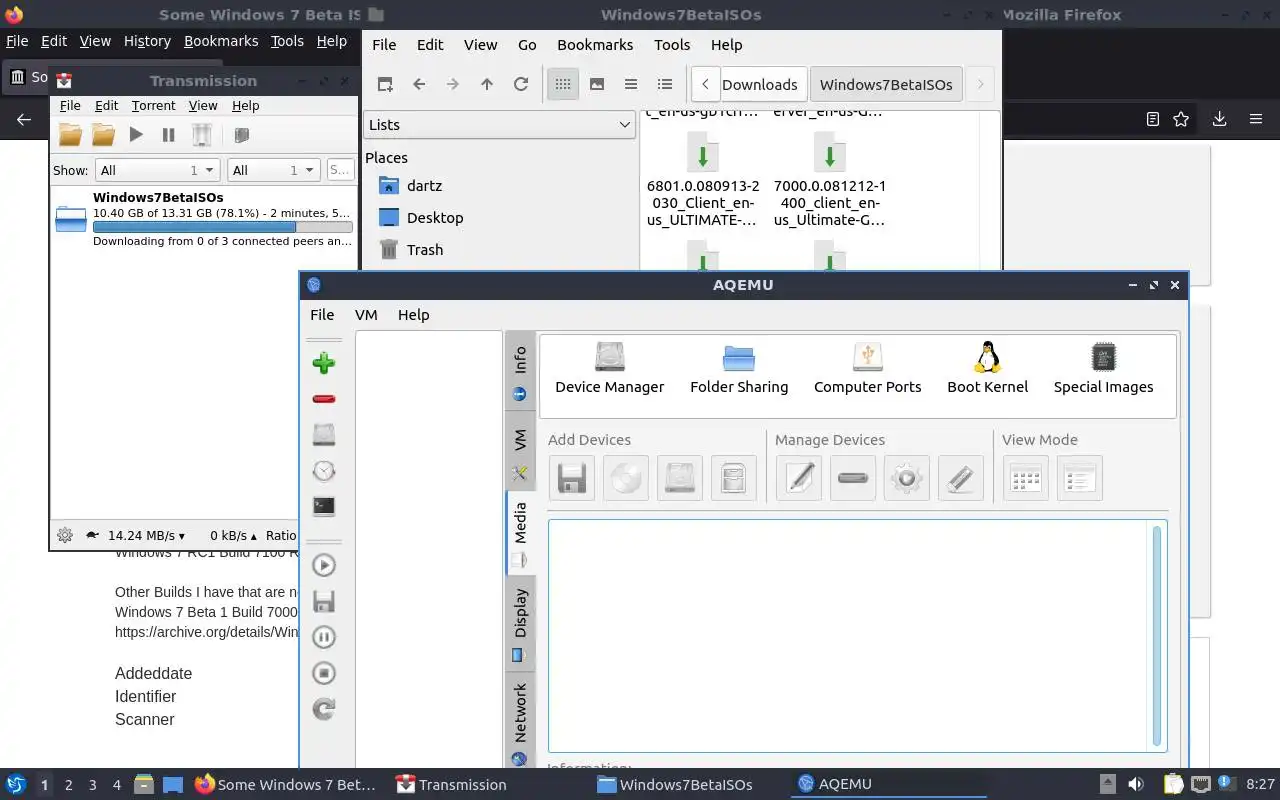The width and height of the screenshot is (1280, 800).
Task: Expand second All filter dropdown in Transmission
Action: click(273, 170)
